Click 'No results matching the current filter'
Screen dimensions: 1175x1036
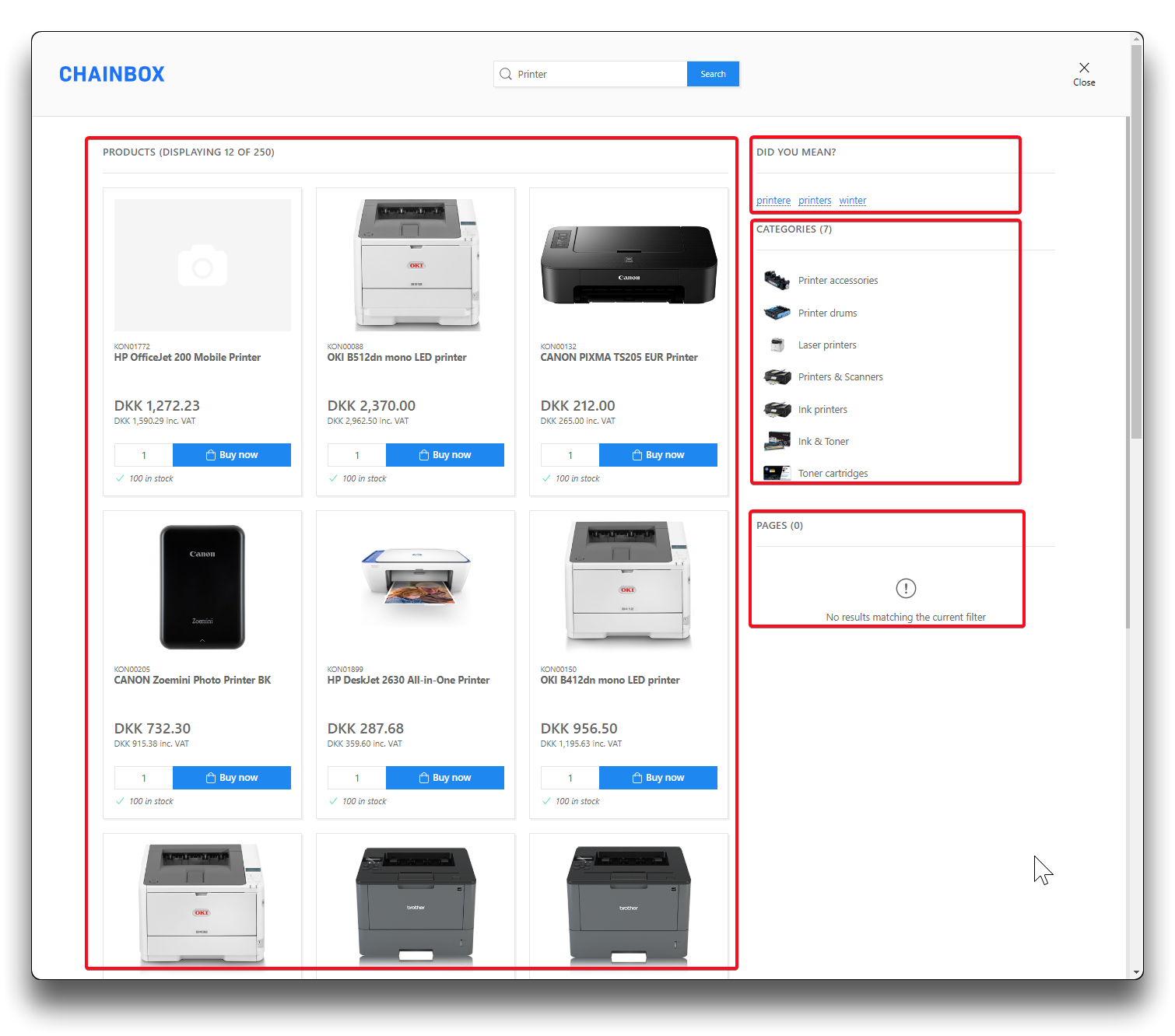click(906, 618)
